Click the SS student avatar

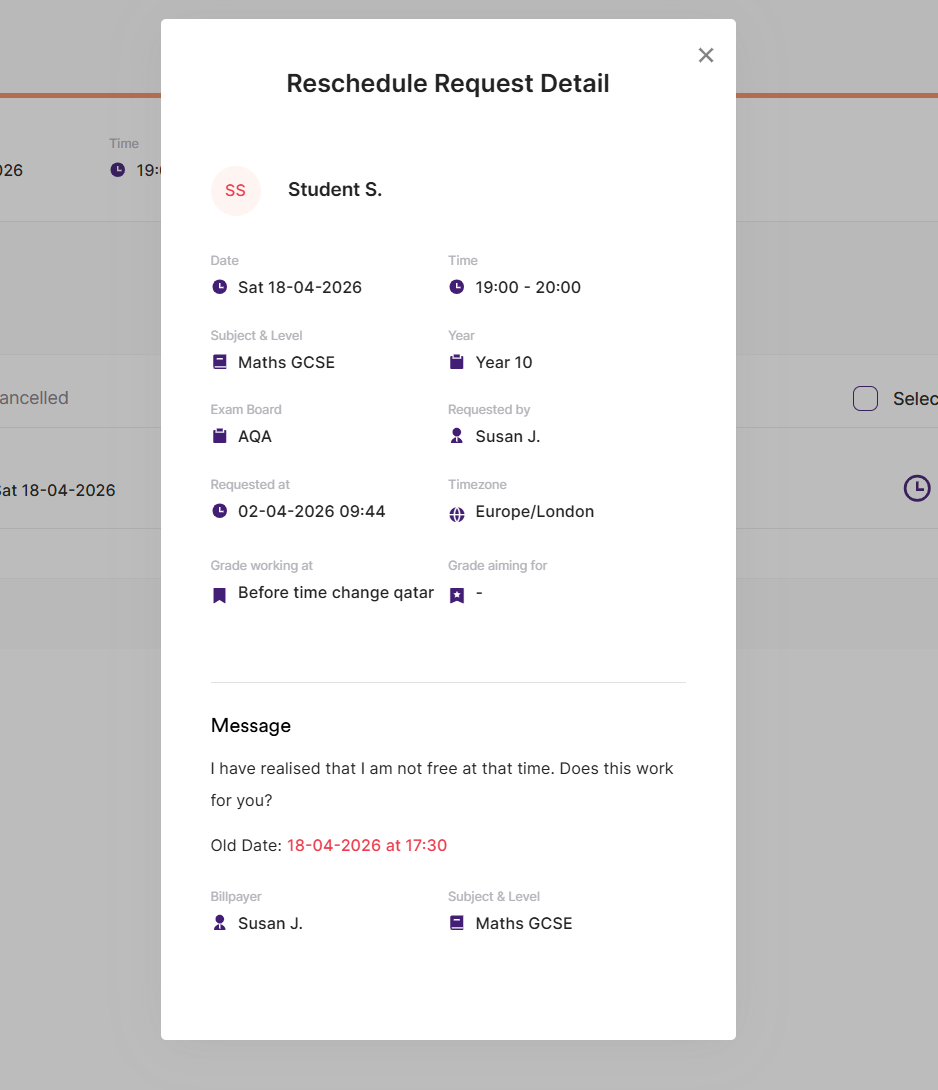236,191
